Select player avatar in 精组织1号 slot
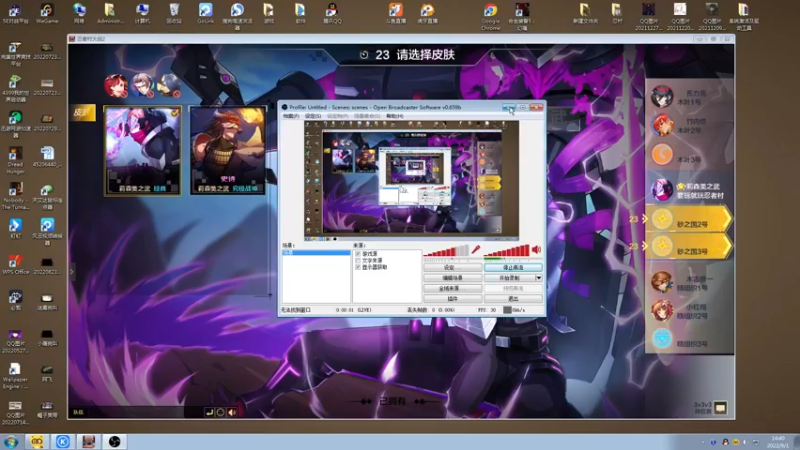 (662, 282)
